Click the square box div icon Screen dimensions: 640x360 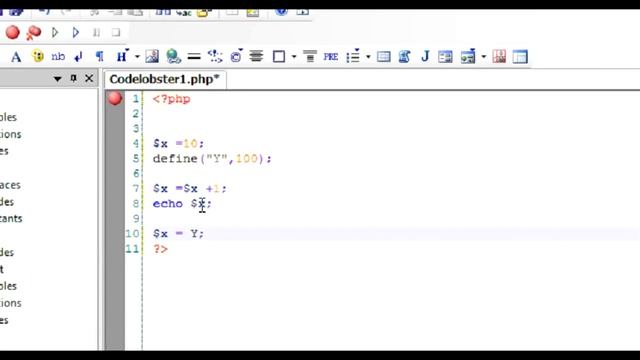pos(279,56)
